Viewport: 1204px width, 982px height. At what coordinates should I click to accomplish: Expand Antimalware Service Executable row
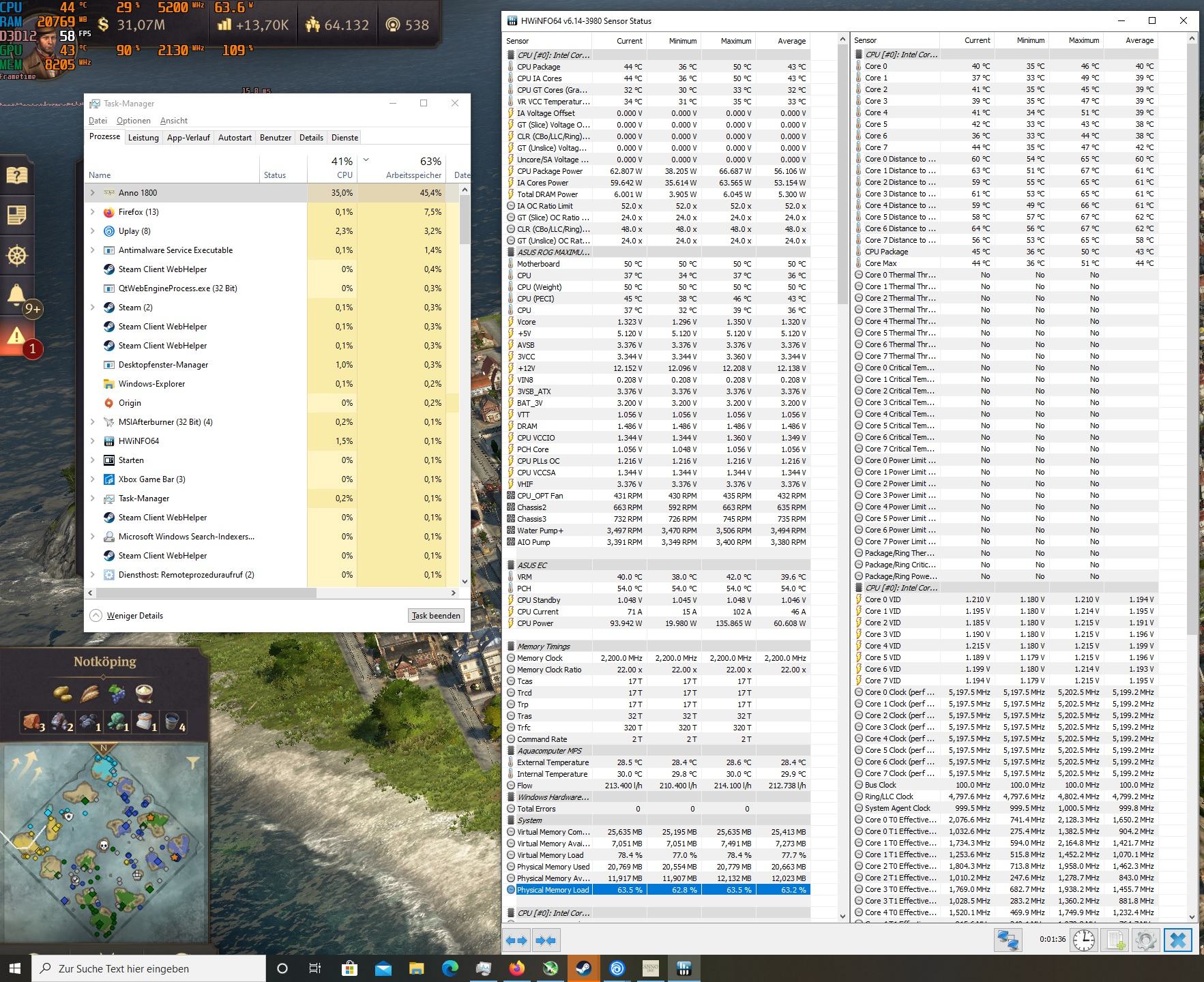point(93,250)
